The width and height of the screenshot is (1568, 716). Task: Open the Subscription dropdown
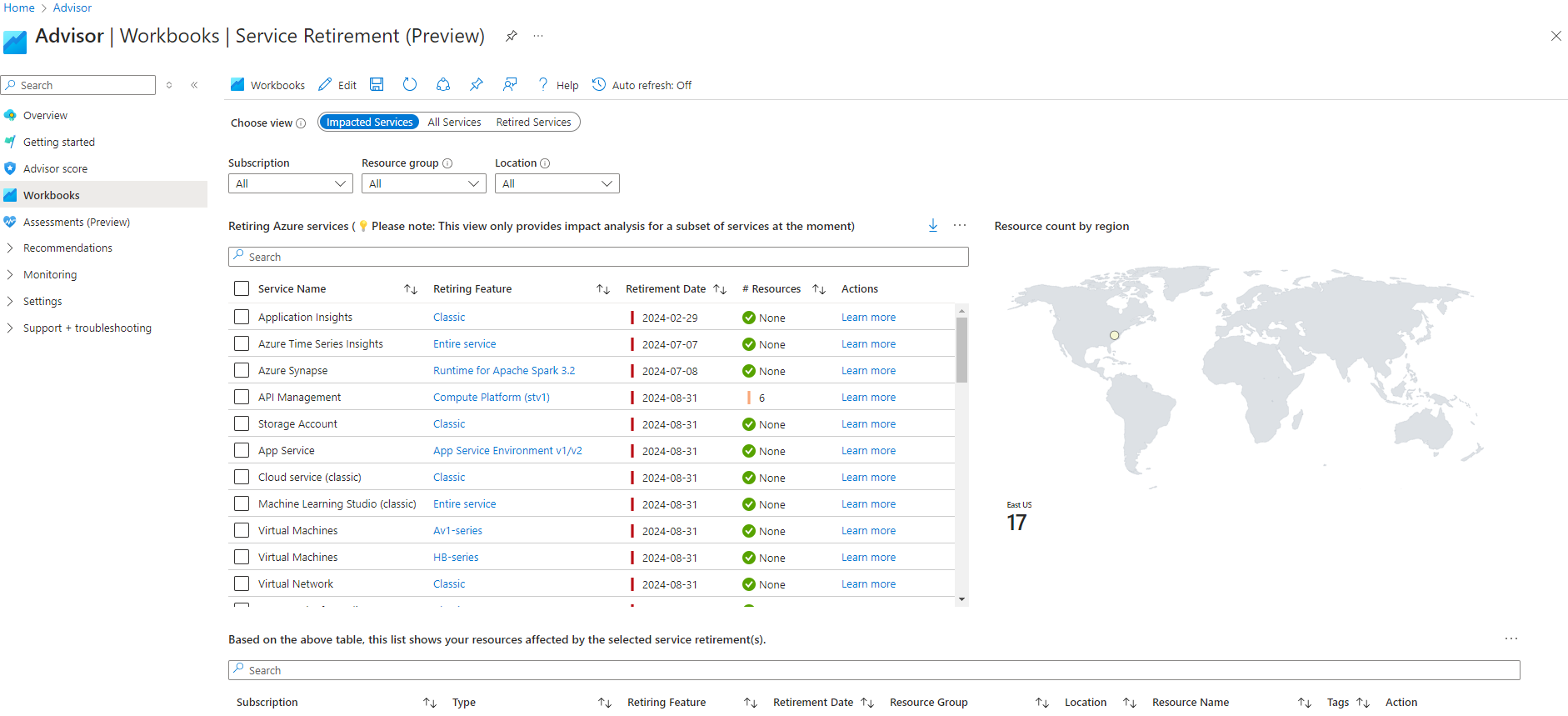(291, 183)
